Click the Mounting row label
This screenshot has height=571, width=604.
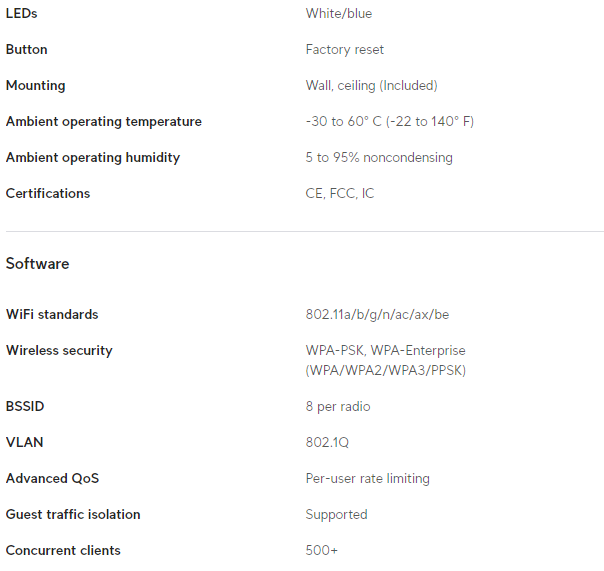click(35, 86)
